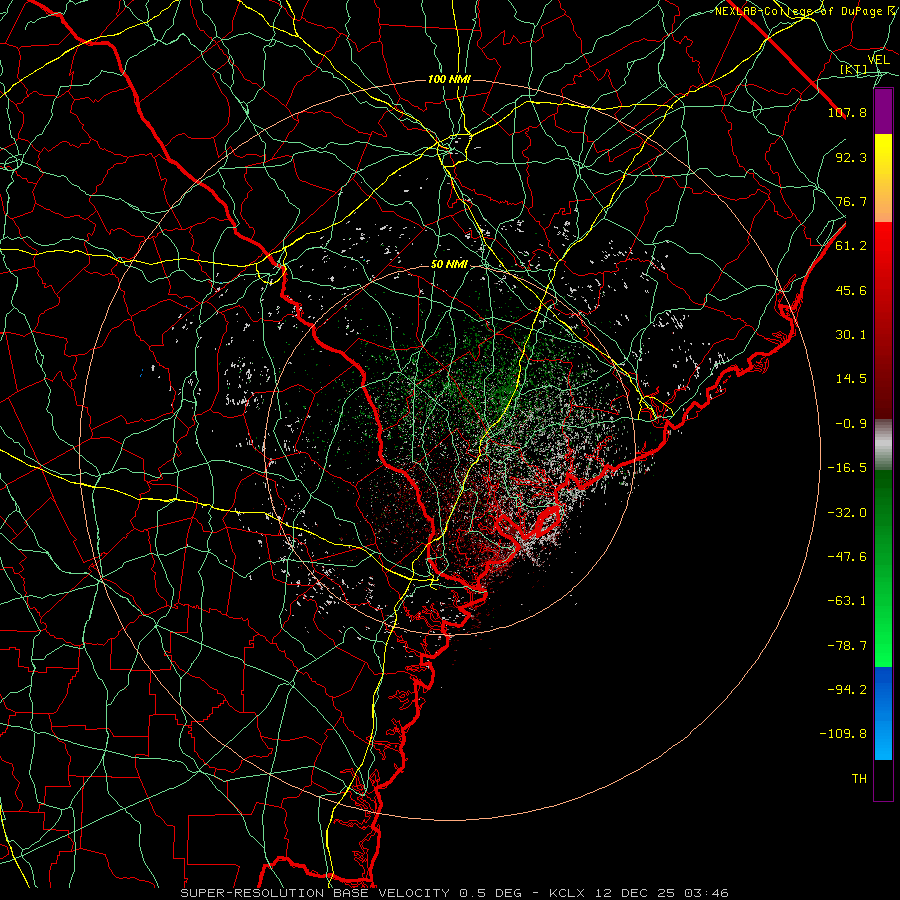The image size is (900, 900).
Task: Click the 107.8 velocity scale value
Action: (847, 112)
